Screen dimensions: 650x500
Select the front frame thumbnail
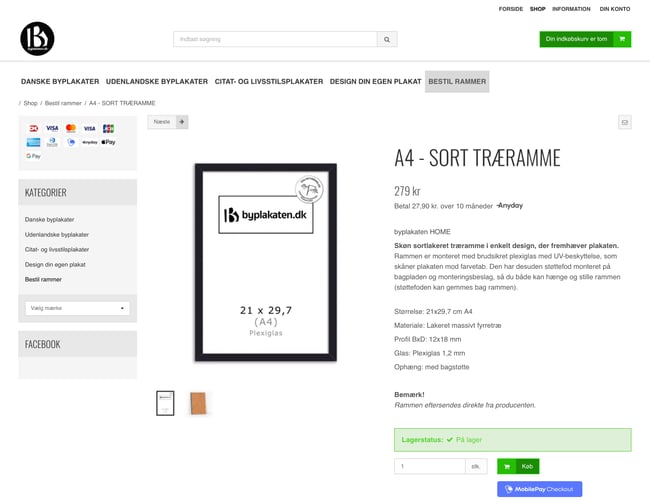pyautogui.click(x=165, y=403)
